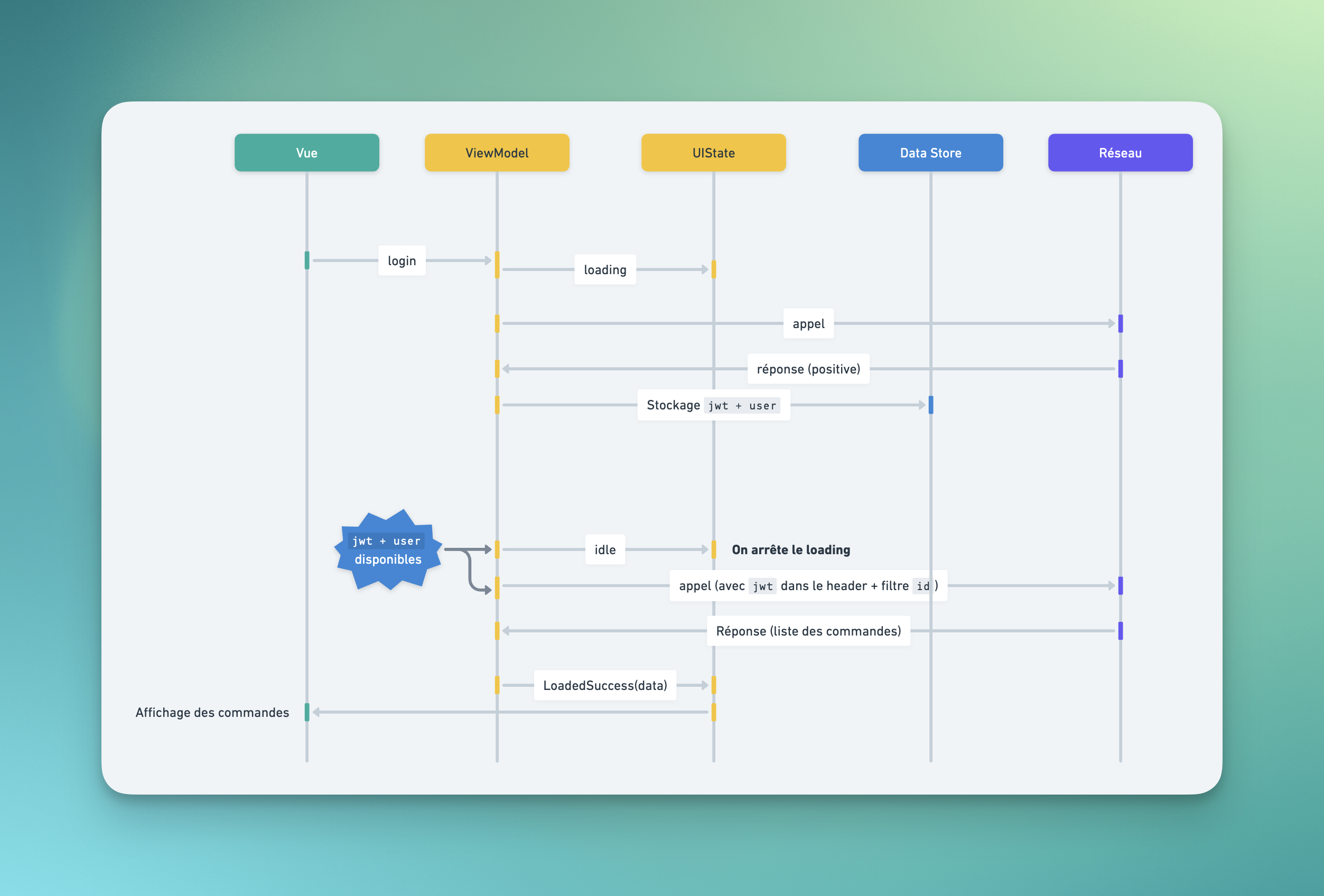1324x896 pixels.
Task: Select the appel avec jwt header label
Action: 808,585
